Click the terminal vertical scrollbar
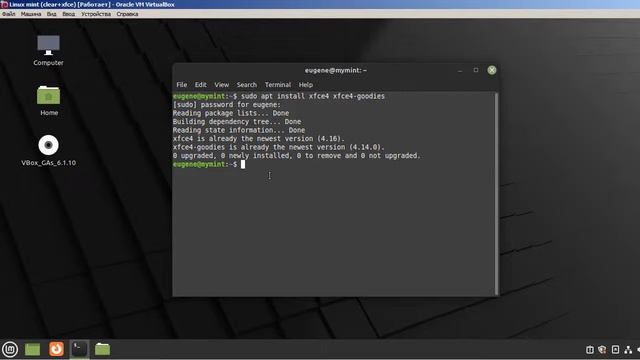The width and height of the screenshot is (640, 360). 496,193
